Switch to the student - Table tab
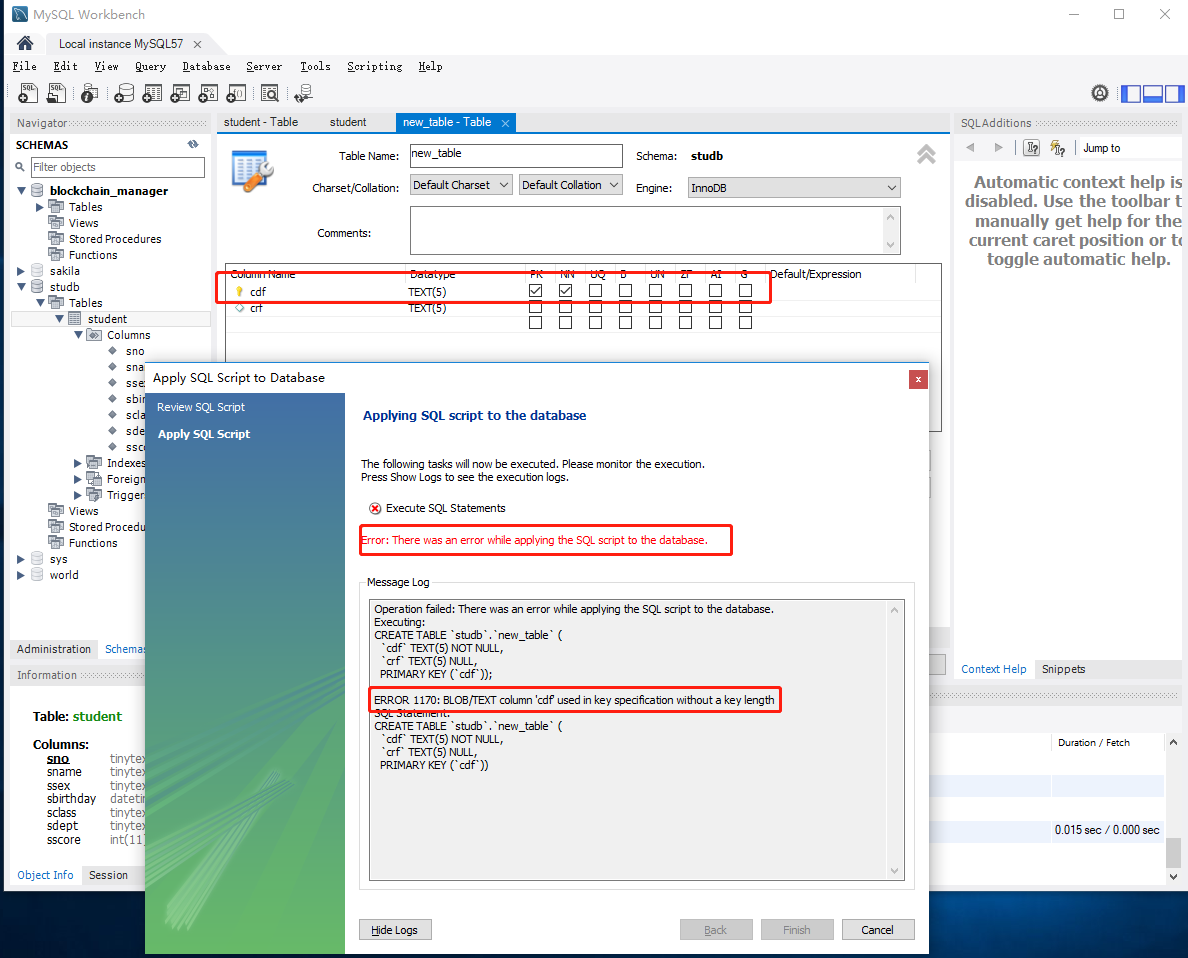 point(259,122)
